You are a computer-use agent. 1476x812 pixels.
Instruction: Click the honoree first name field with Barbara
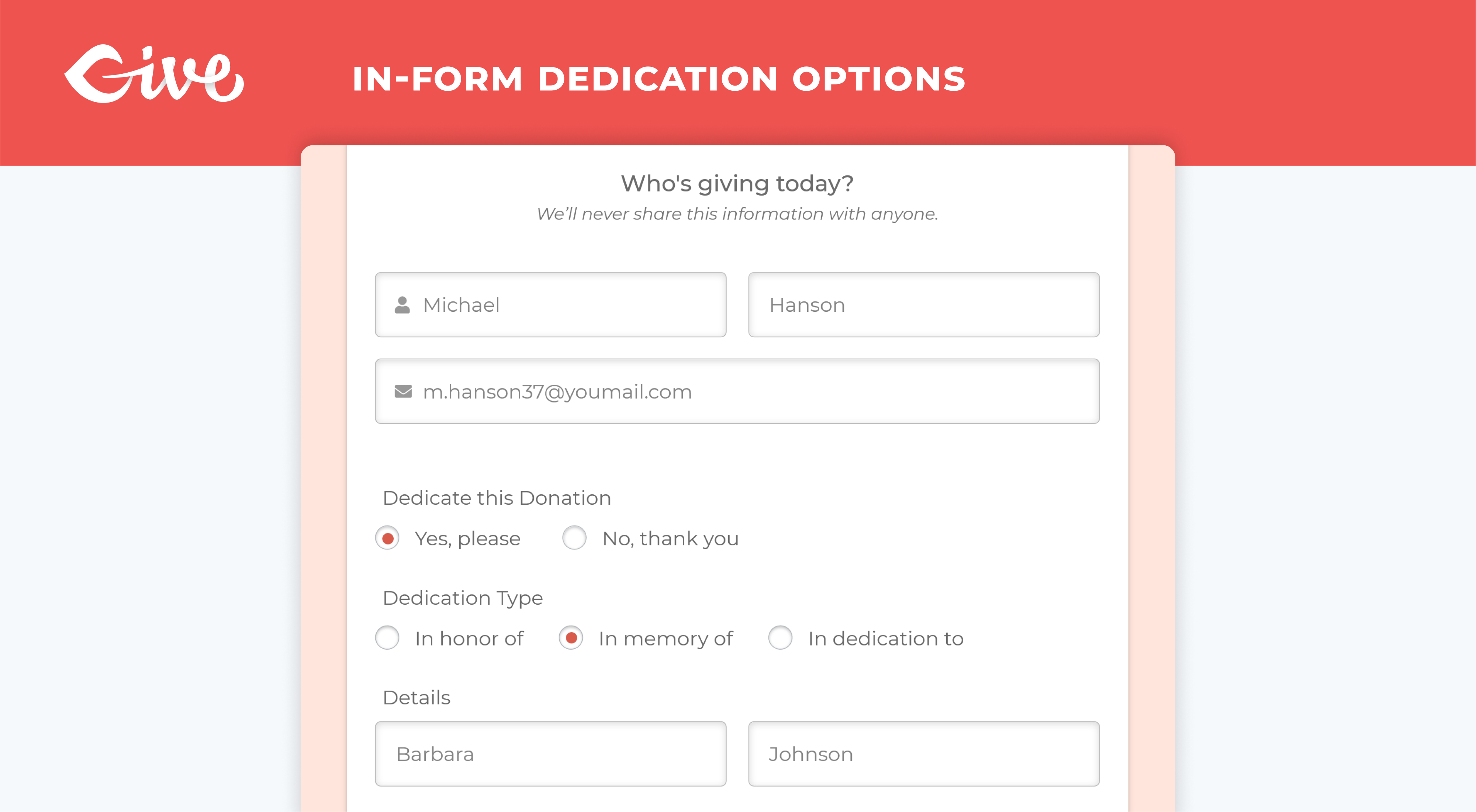coord(551,754)
